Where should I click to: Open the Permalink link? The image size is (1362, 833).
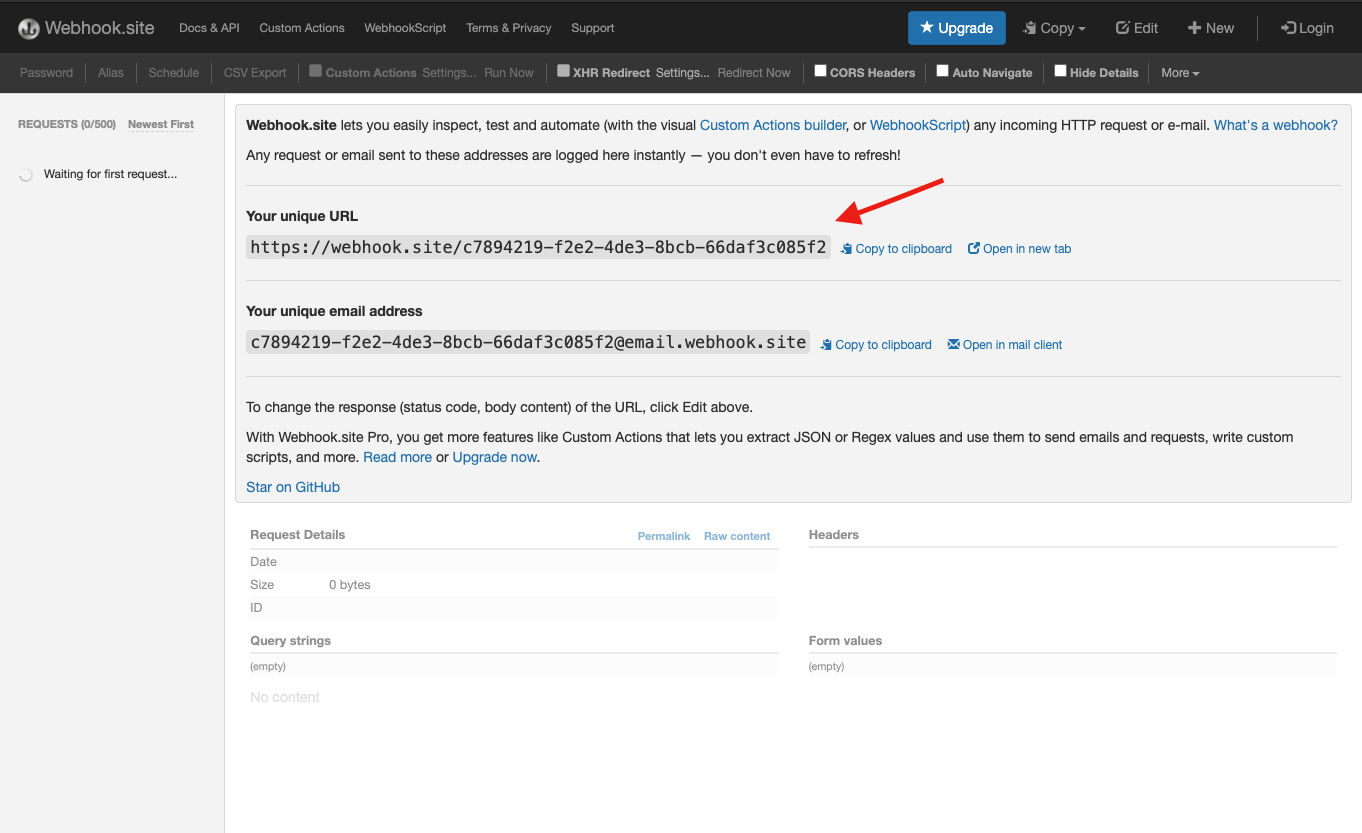click(664, 536)
